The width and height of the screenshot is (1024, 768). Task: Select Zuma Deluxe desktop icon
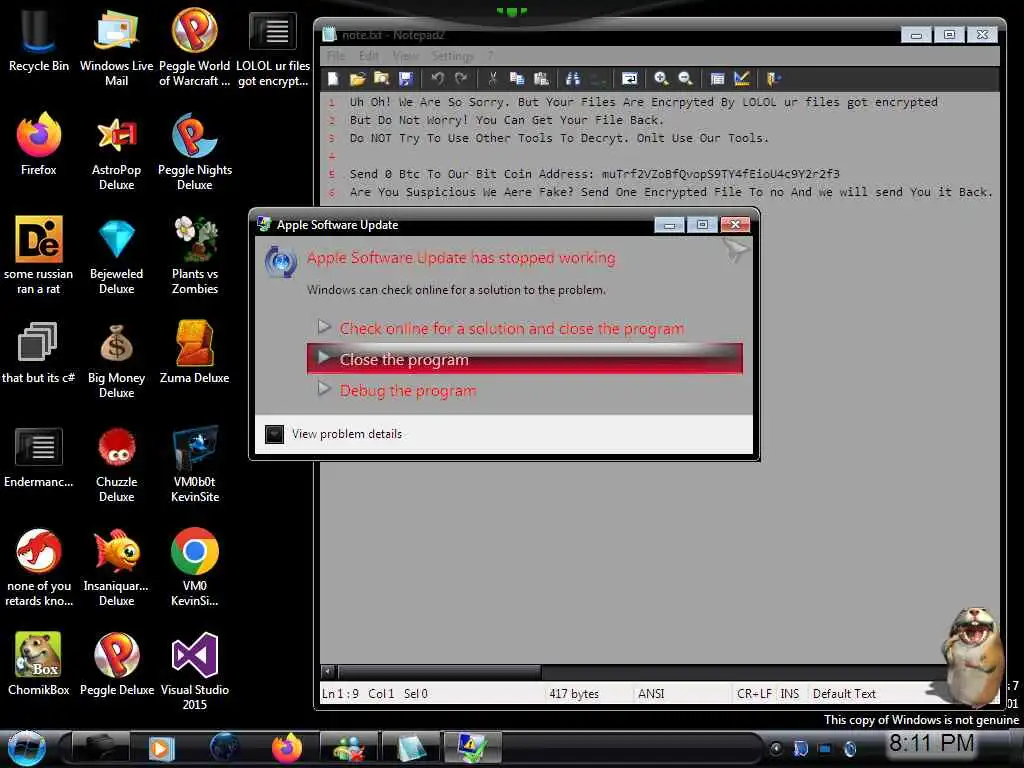click(x=195, y=353)
